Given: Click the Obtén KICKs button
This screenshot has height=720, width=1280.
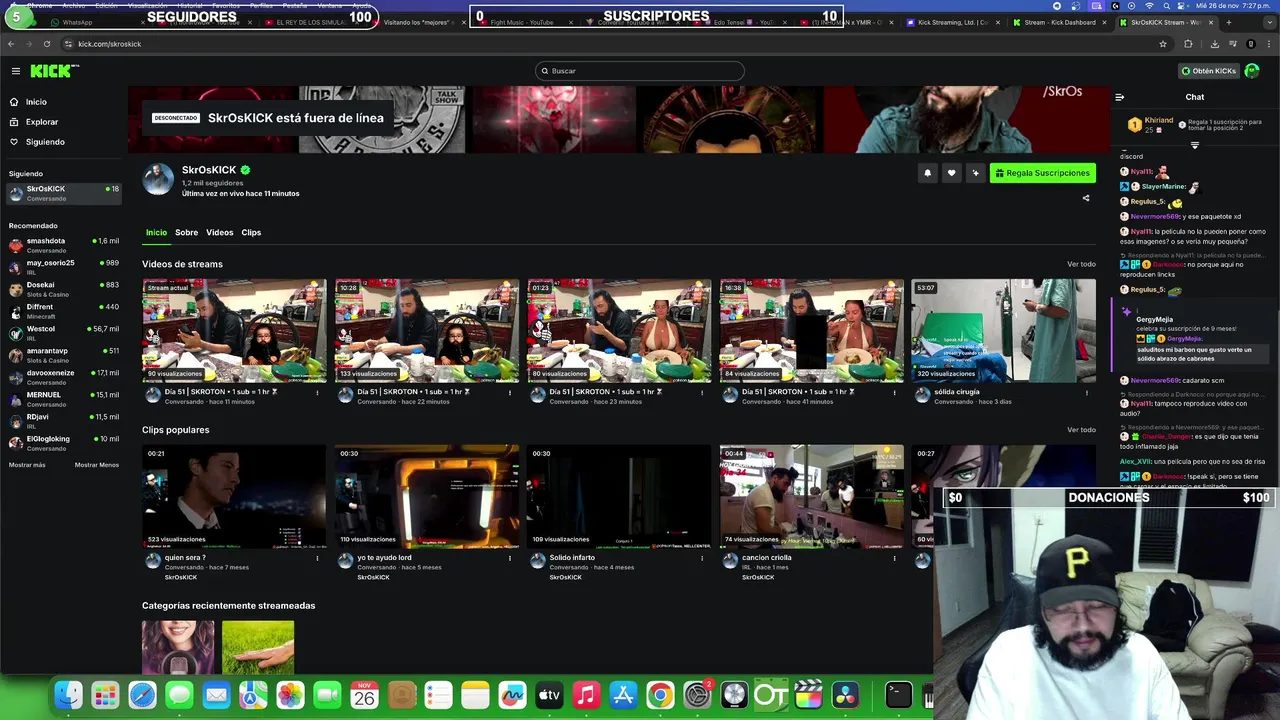Looking at the screenshot, I should tap(1208, 71).
